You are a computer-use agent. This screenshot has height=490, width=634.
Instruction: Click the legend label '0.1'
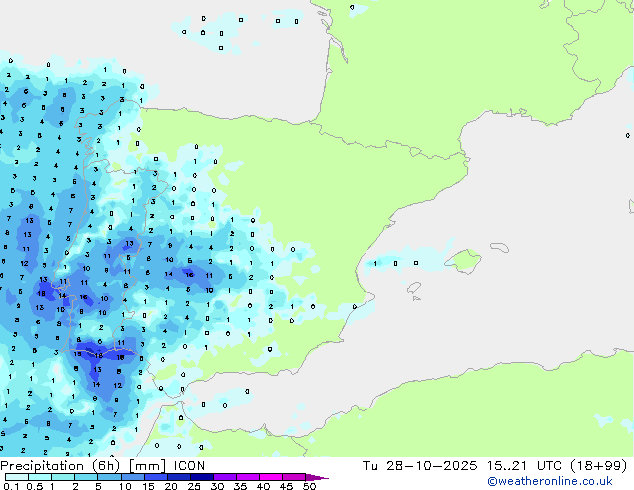pos(11,486)
